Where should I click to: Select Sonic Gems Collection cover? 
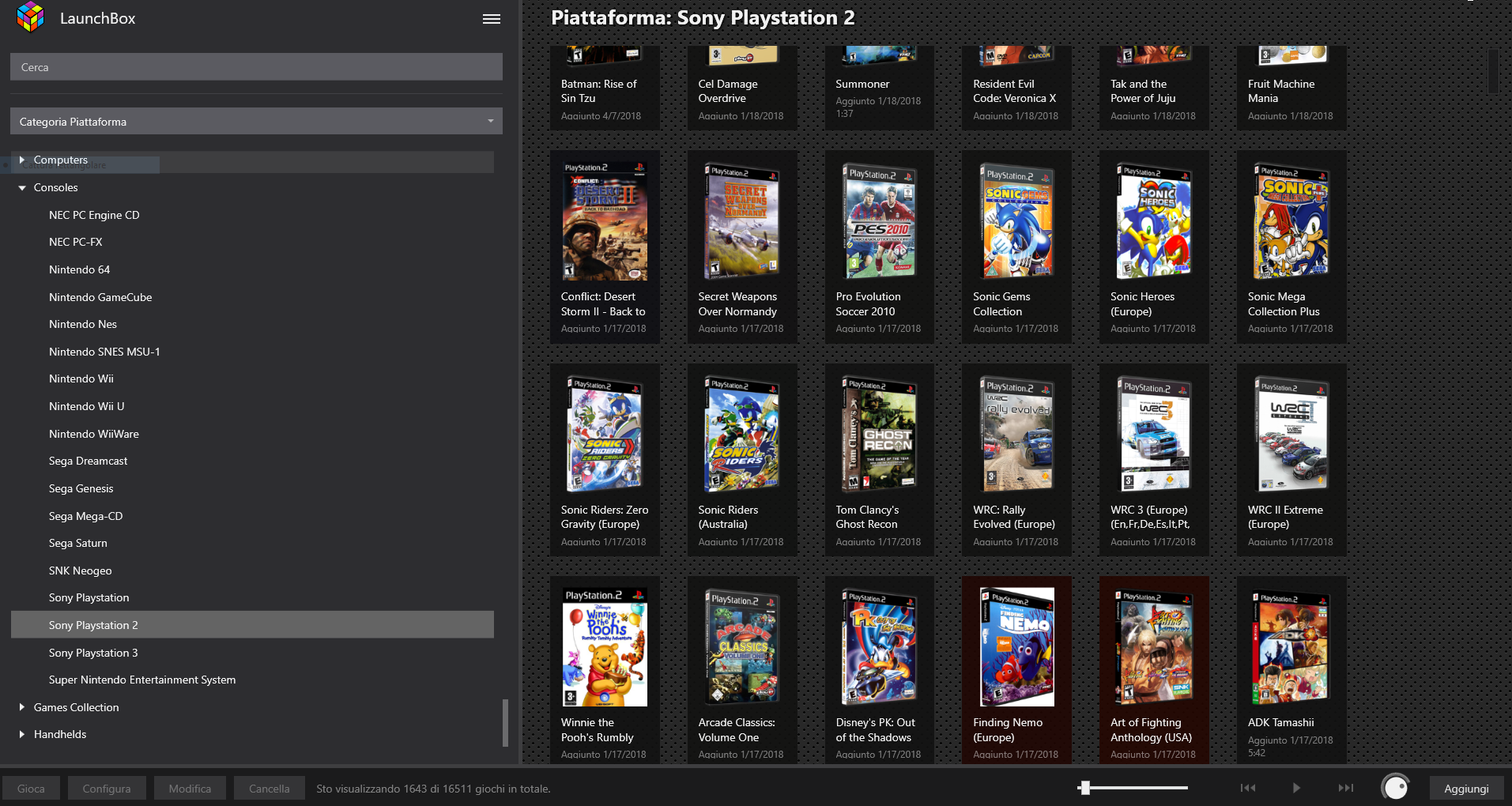click(1017, 221)
